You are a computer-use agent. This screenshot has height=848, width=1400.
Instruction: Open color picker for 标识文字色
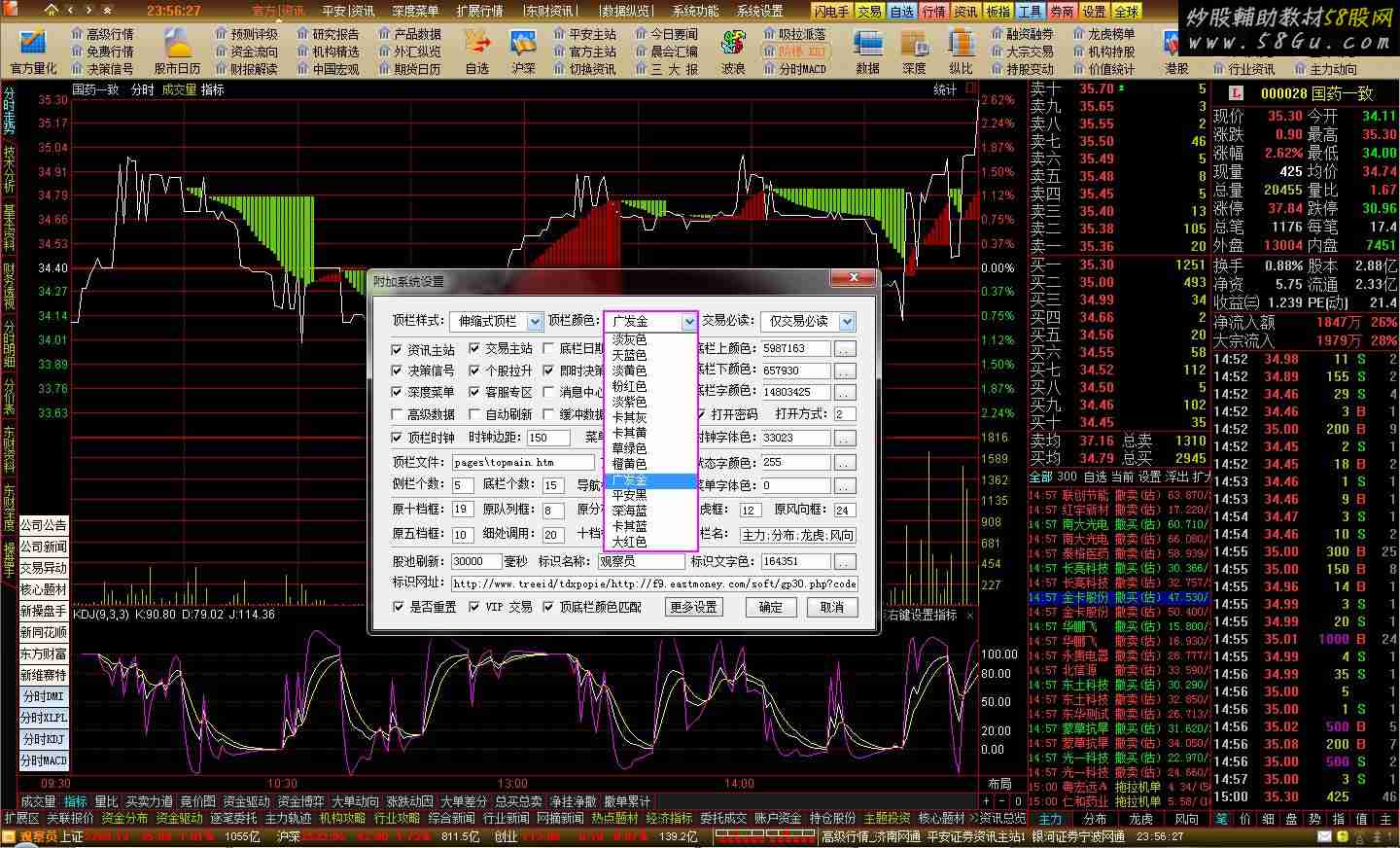(845, 561)
